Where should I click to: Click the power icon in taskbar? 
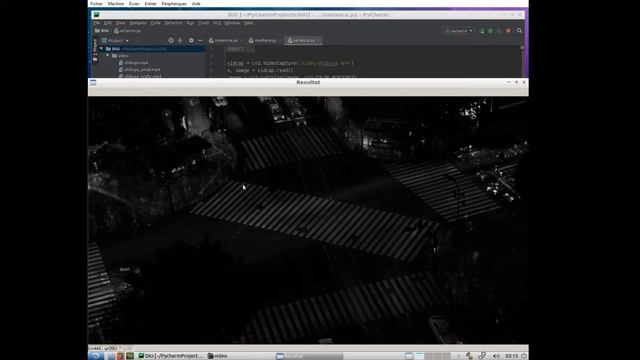click(524, 356)
